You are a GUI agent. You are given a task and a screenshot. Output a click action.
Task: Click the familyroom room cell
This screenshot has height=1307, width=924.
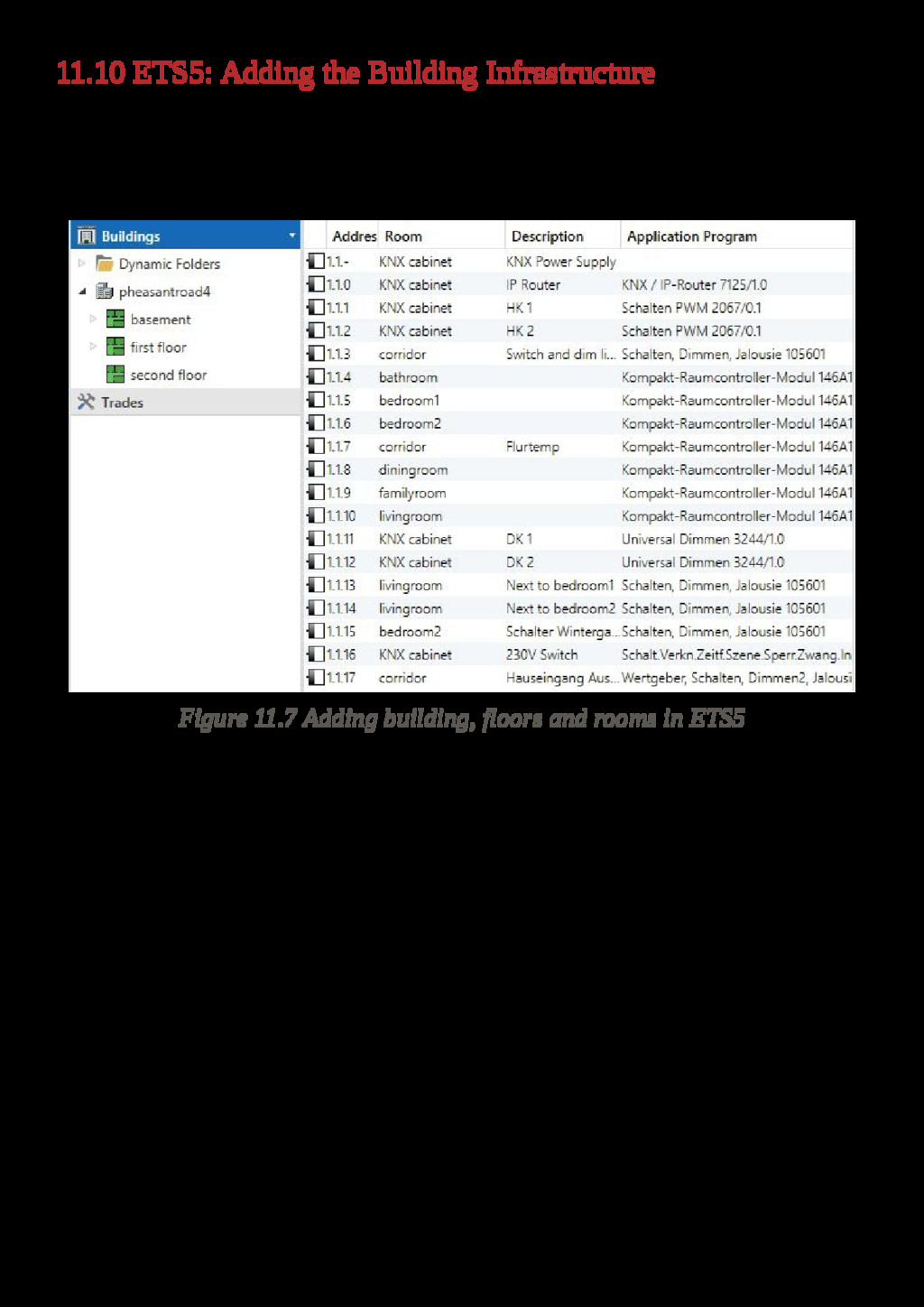[x=412, y=493]
